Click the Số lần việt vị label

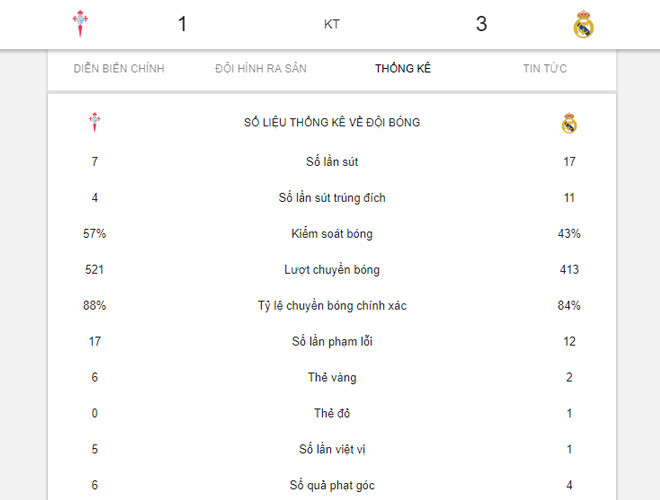point(332,450)
